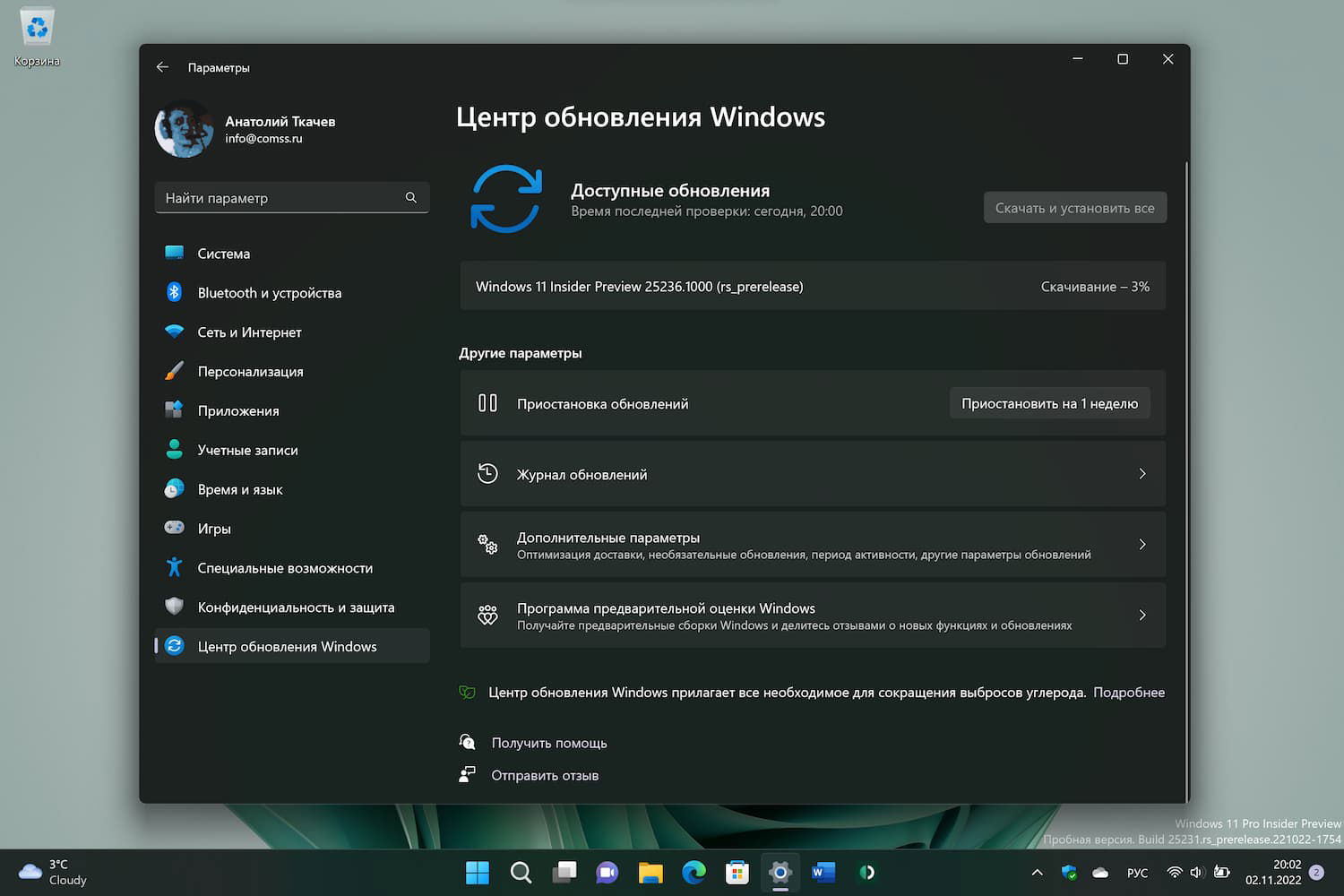Open Персонализация via the paintbrush icon
1344x896 pixels.
pyautogui.click(x=175, y=371)
